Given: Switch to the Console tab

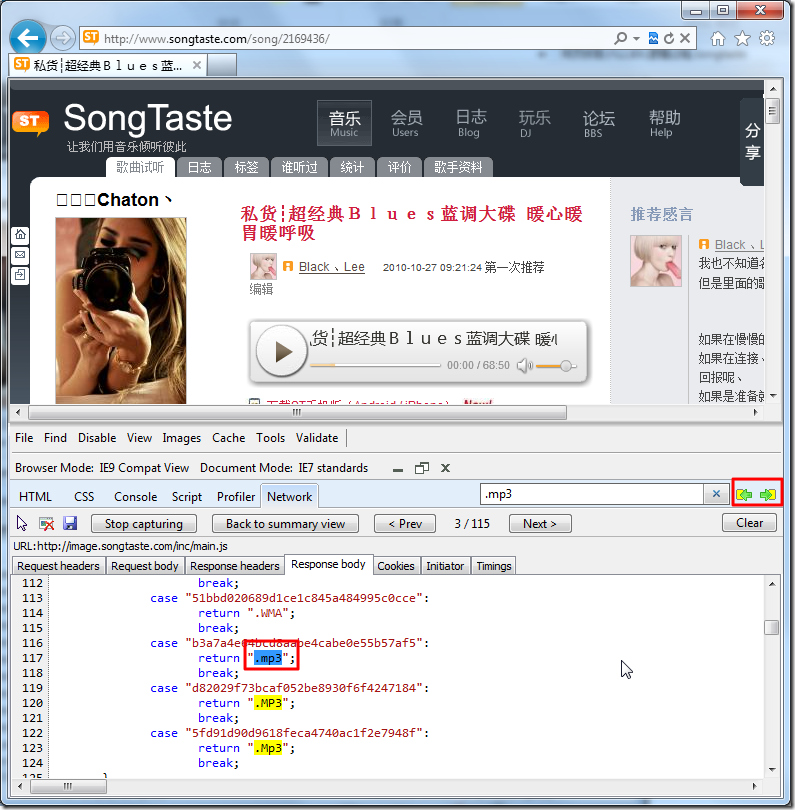Looking at the screenshot, I should coord(135,496).
